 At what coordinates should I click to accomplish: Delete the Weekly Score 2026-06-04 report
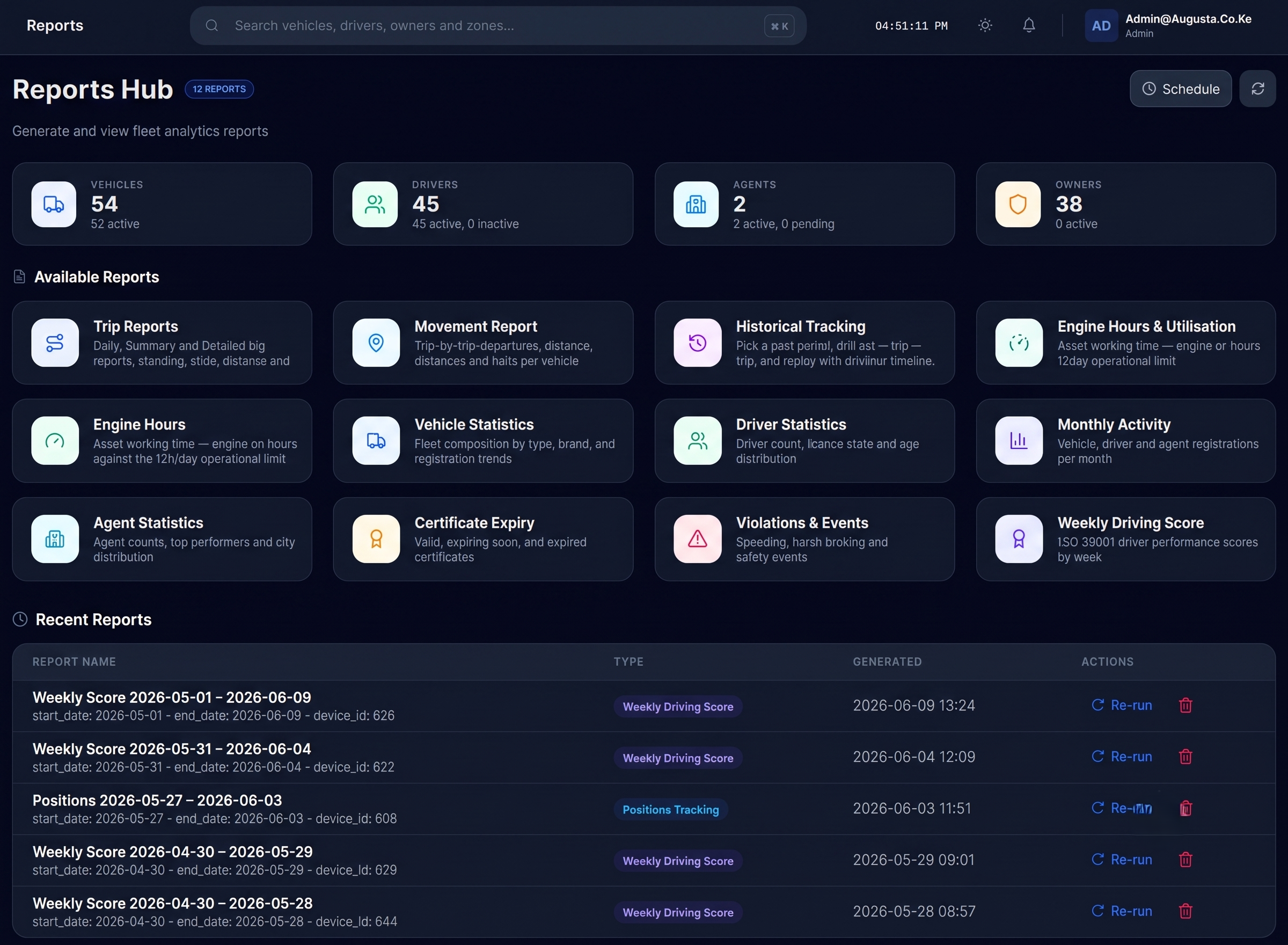1185,757
